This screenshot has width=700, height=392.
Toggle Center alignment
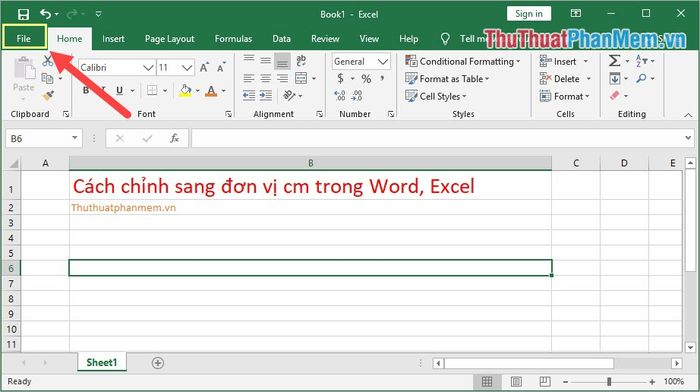pyautogui.click(x=266, y=79)
